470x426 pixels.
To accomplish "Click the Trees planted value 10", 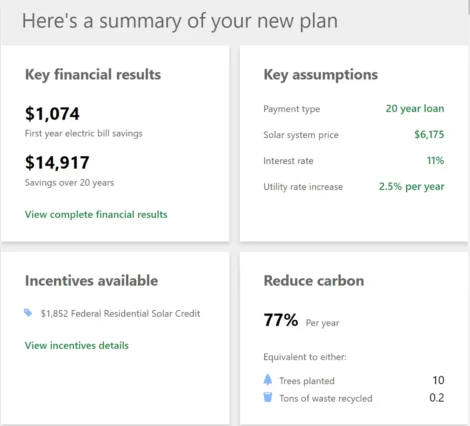I will pos(438,380).
